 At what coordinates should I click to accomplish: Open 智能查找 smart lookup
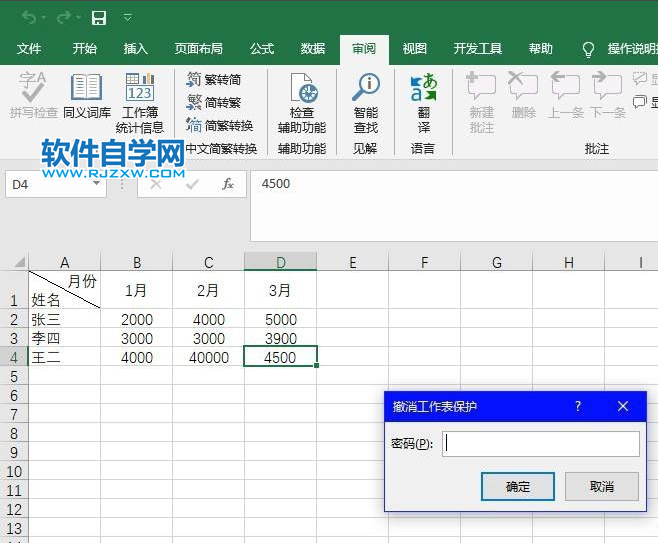[x=366, y=103]
